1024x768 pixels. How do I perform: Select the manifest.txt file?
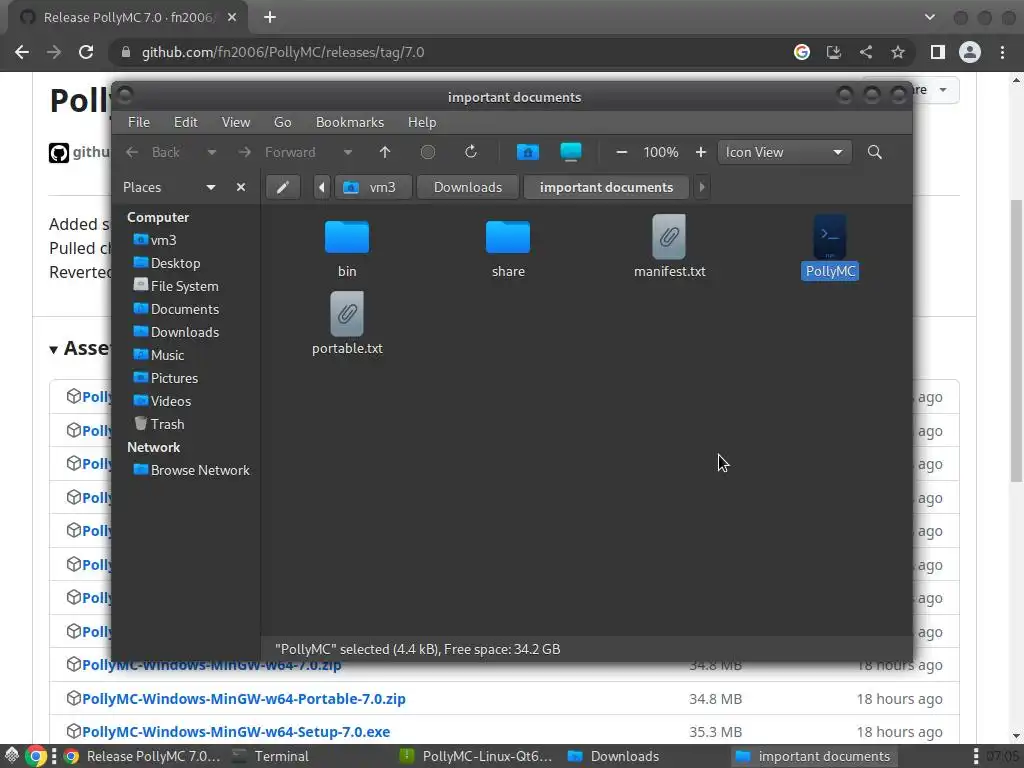coord(669,247)
